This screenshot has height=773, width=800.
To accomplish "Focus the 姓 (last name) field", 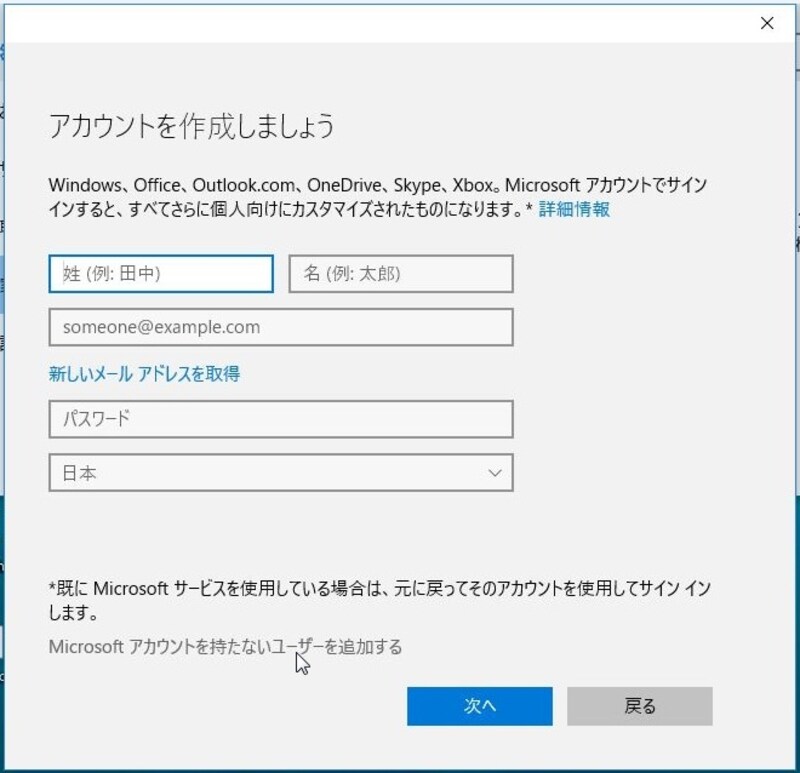I will click(161, 274).
